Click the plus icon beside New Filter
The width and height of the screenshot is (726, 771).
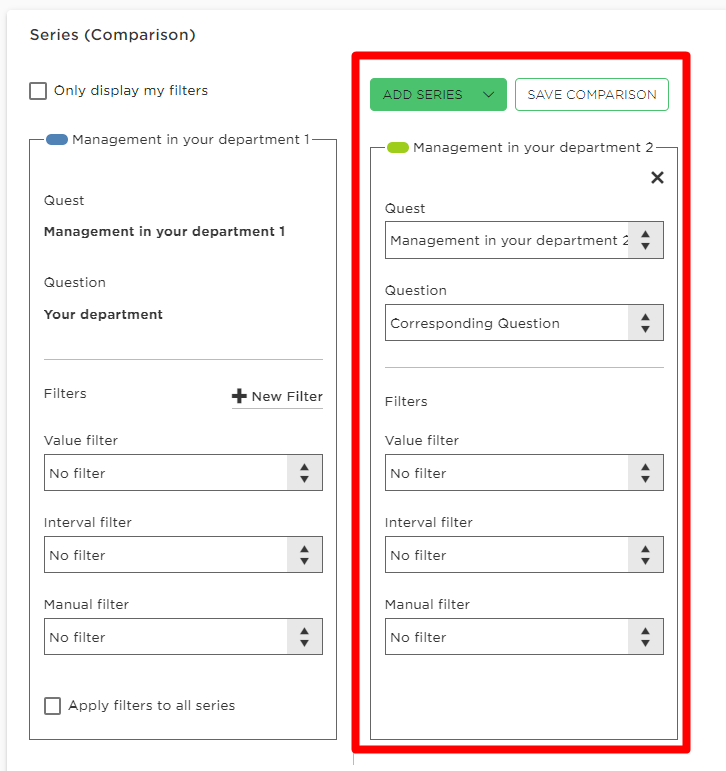tap(239, 396)
